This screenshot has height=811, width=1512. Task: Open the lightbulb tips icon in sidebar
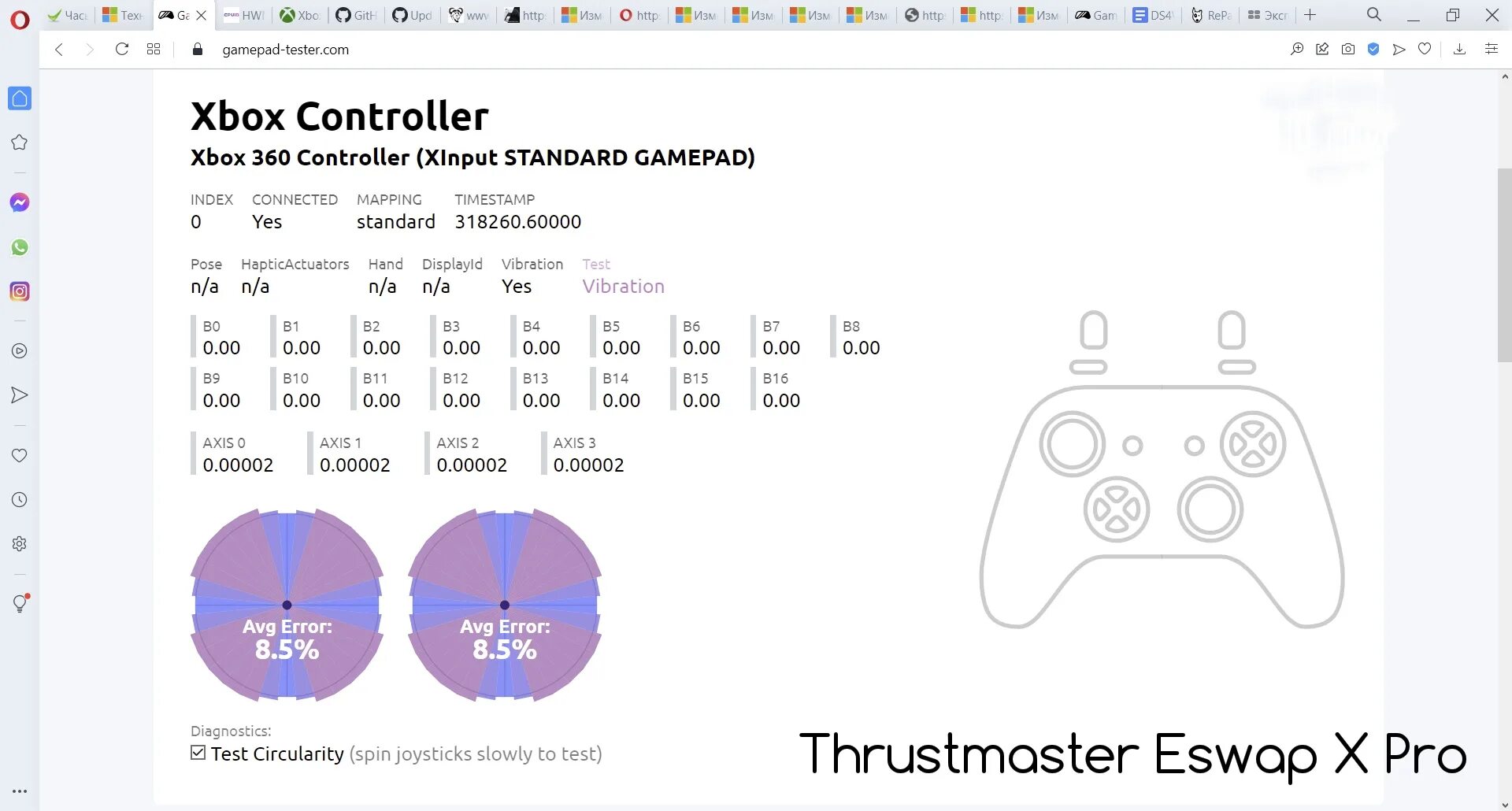[20, 603]
